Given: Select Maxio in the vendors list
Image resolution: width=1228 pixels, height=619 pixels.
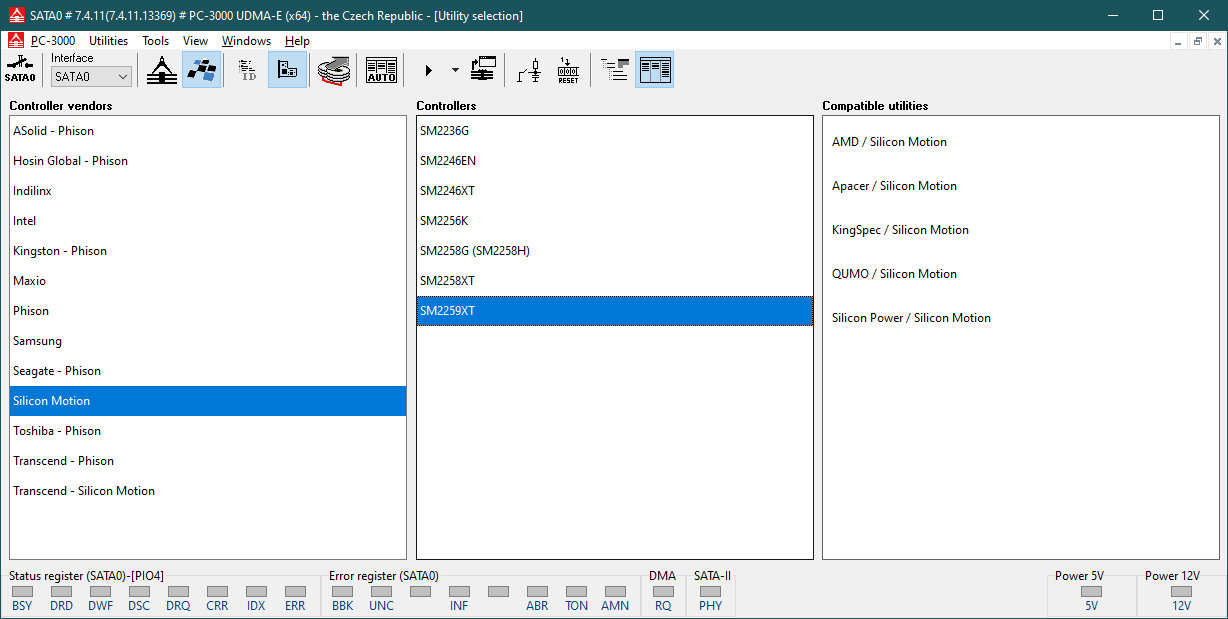Looking at the screenshot, I should tap(208, 281).
